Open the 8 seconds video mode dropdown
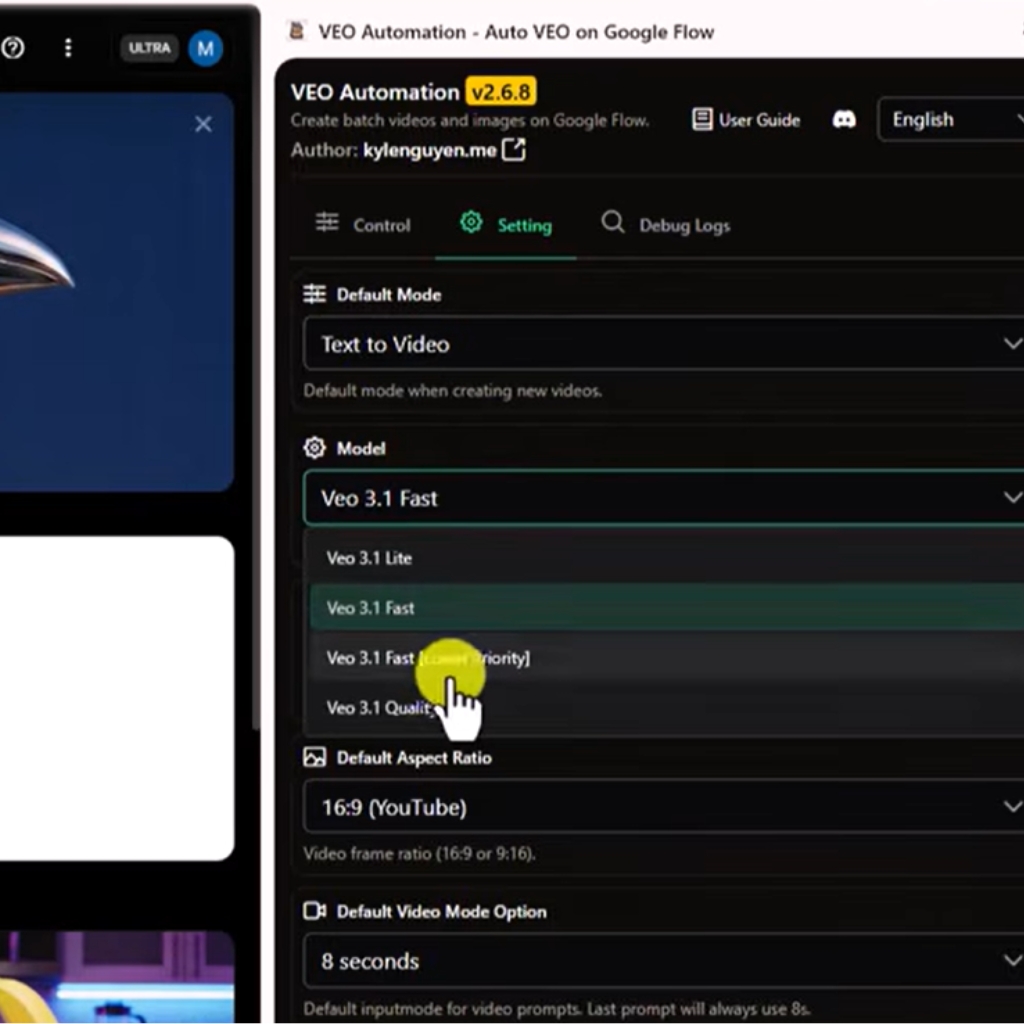This screenshot has height=1024, width=1024. (x=664, y=961)
